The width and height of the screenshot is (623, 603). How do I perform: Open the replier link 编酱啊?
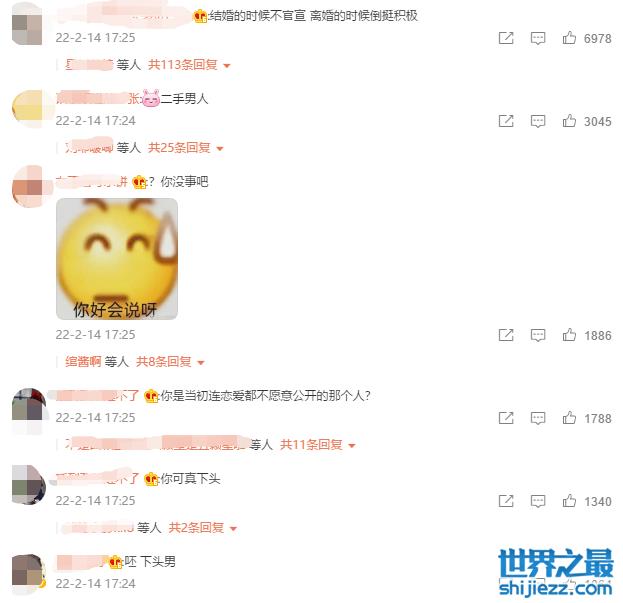click(83, 361)
